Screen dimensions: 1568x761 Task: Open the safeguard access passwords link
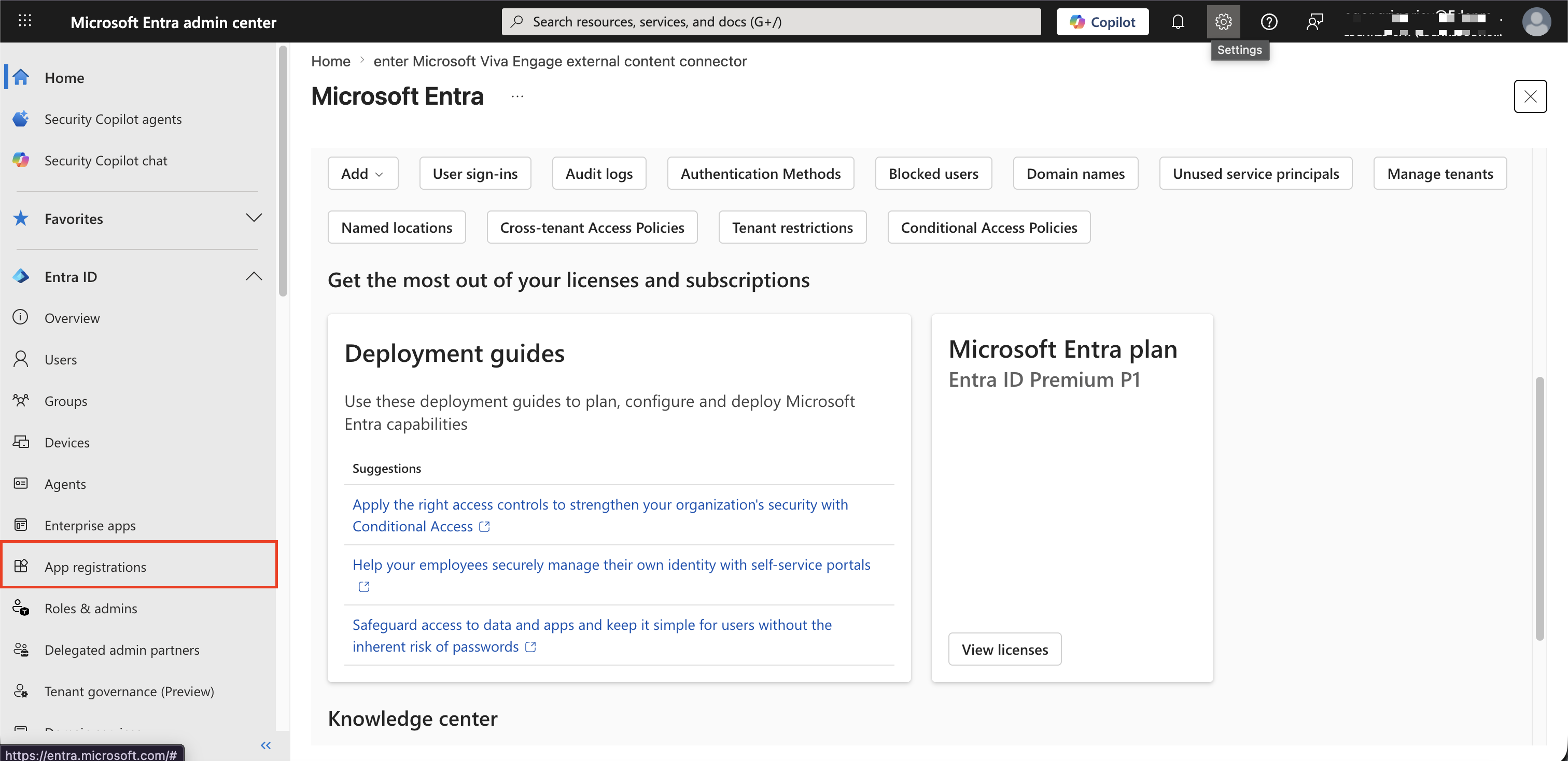(x=592, y=636)
